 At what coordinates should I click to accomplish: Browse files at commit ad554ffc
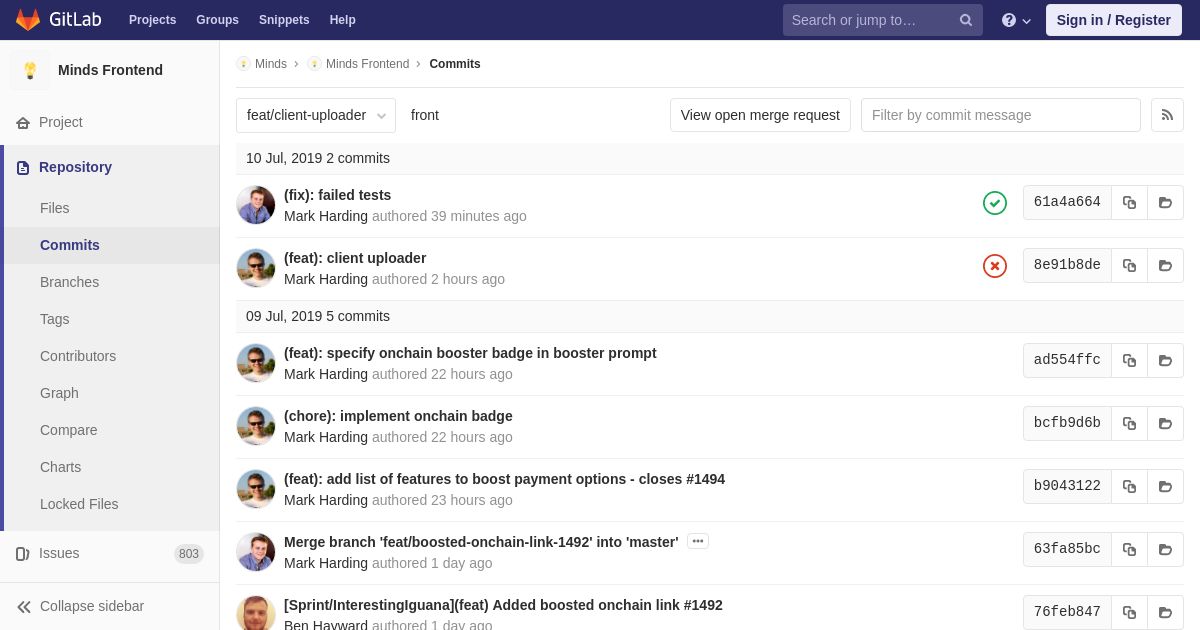coord(1165,360)
